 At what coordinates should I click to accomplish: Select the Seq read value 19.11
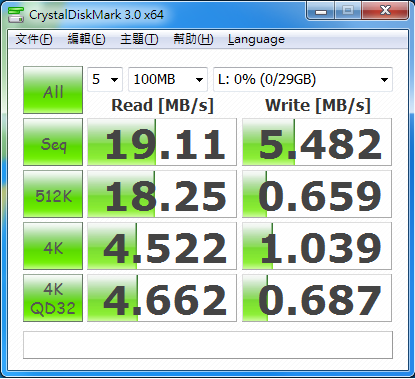162,142
